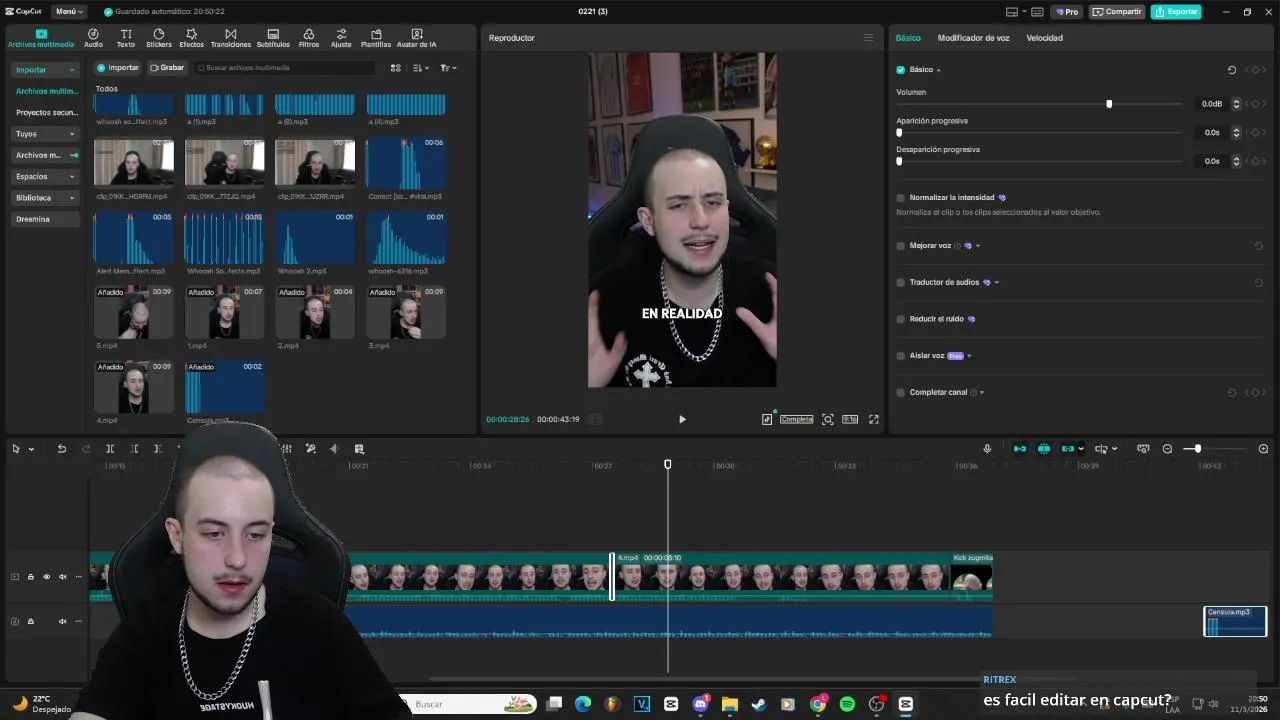Enable Reducir el ruido checkbox
The image size is (1280, 720).
coord(901,319)
